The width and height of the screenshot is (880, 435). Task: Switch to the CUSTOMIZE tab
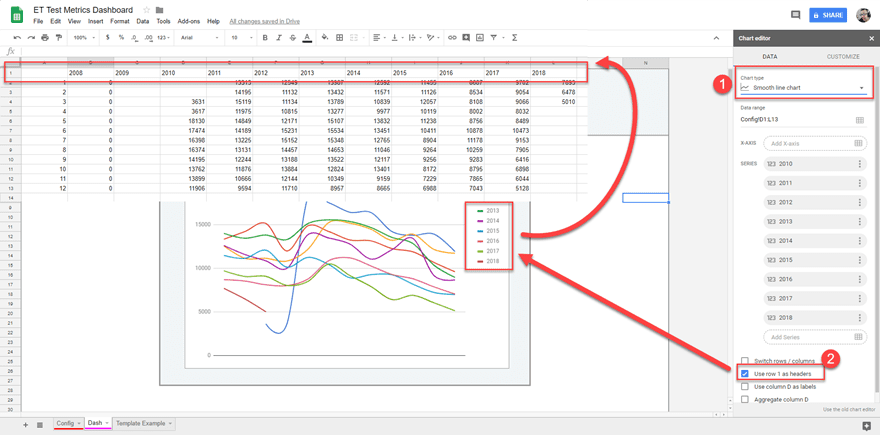tap(842, 57)
